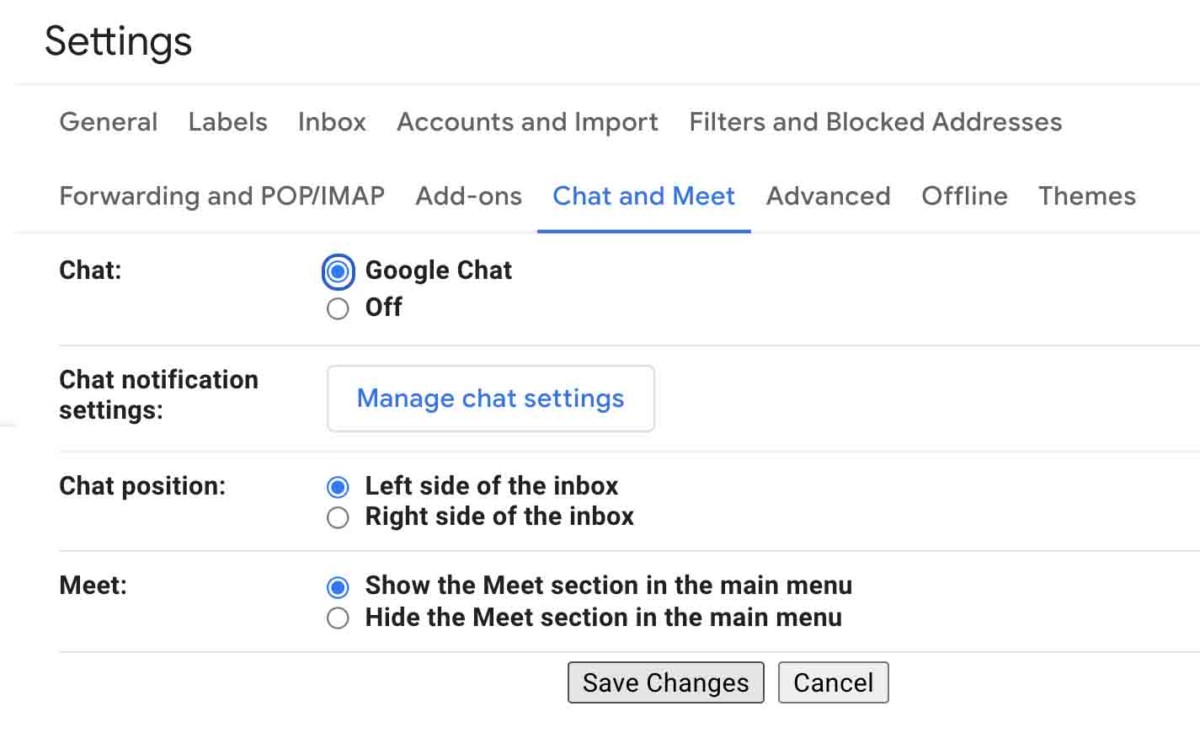The height and width of the screenshot is (733, 1200).
Task: Choose Left side of the inbox
Action: pos(339,487)
